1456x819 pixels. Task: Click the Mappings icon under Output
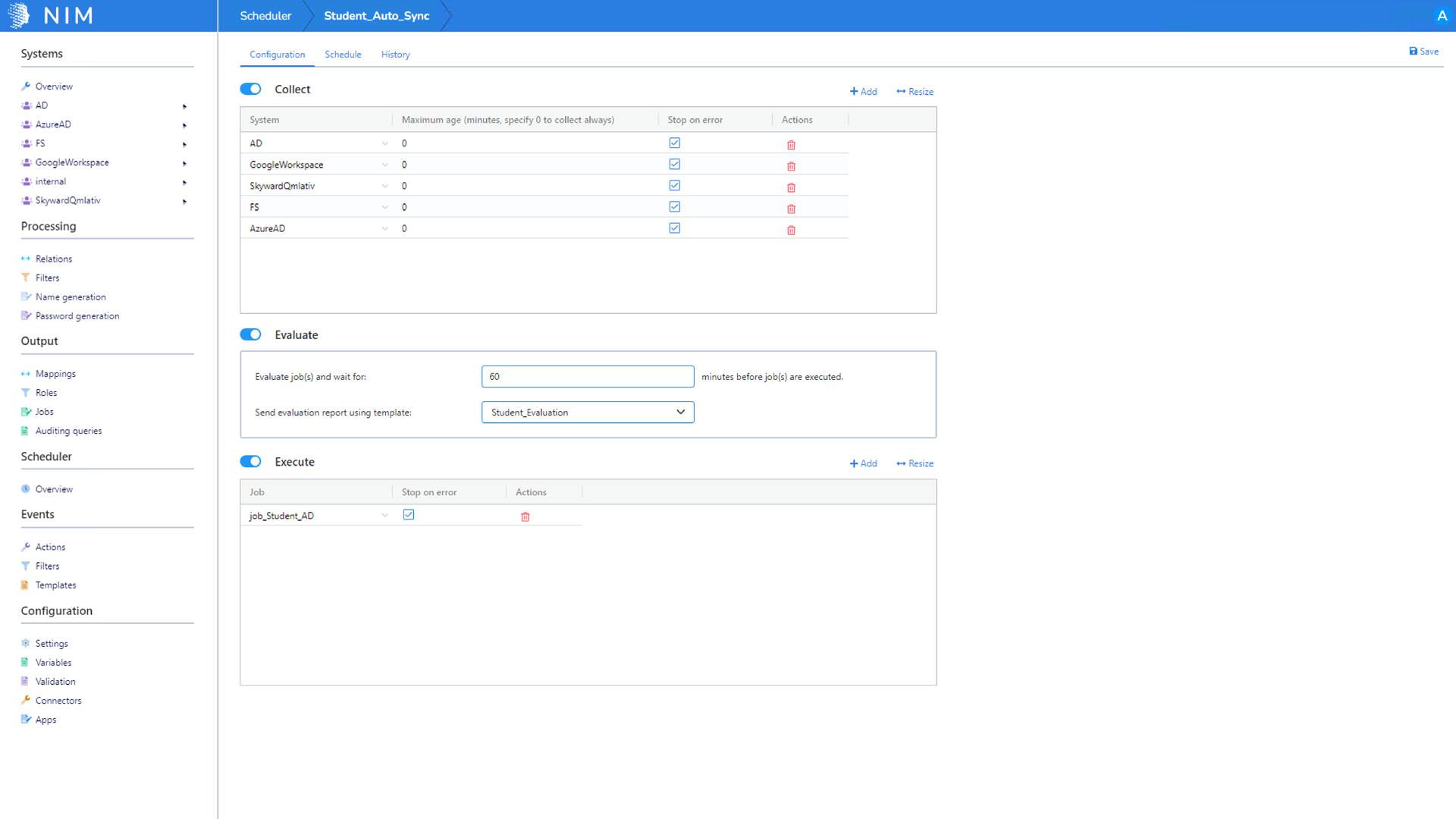tap(26, 374)
